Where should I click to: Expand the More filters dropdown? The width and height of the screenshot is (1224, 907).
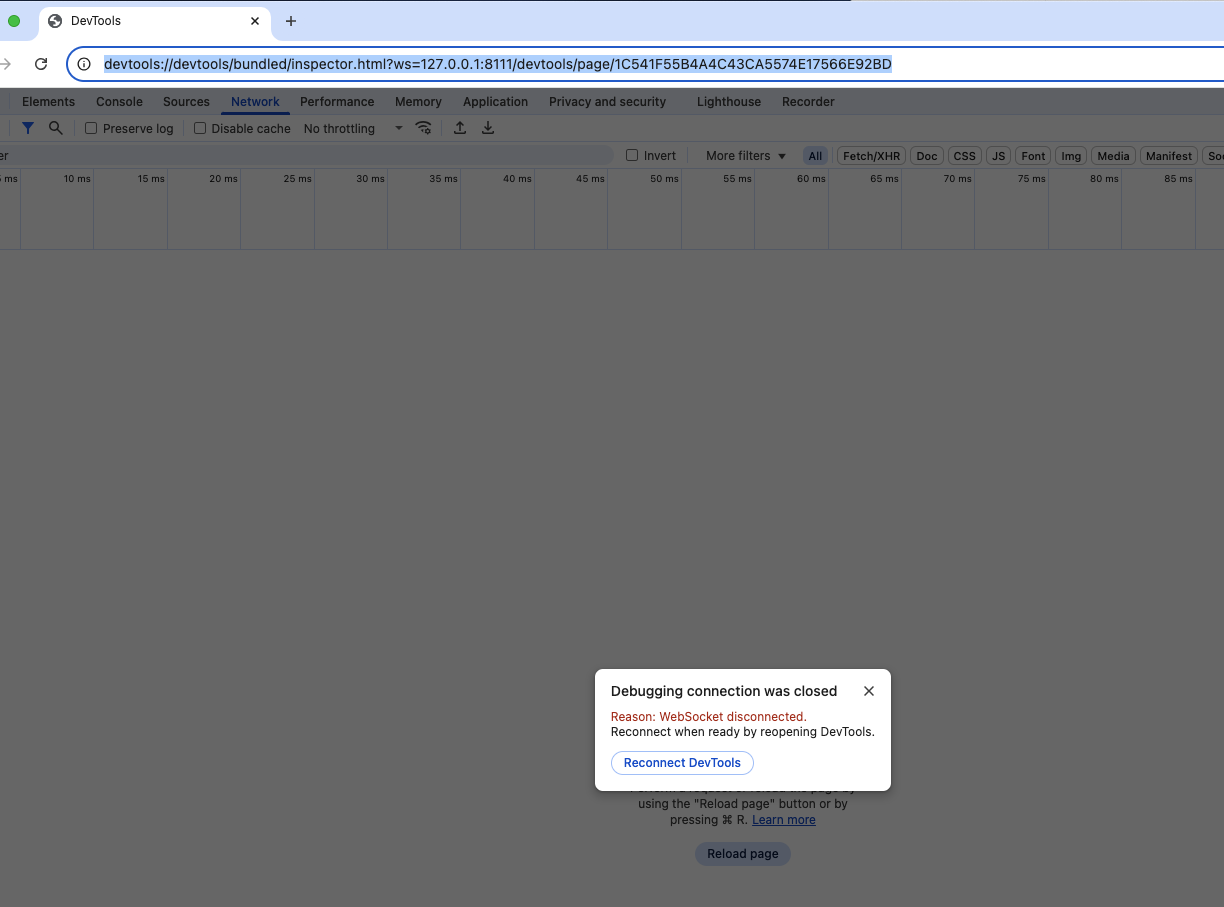click(x=746, y=156)
